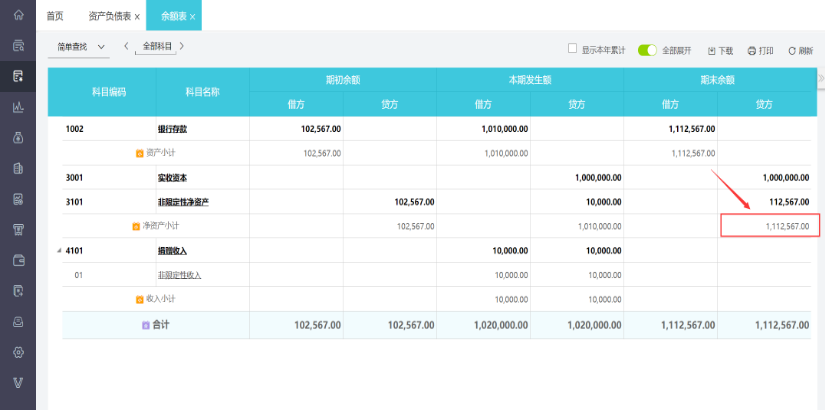825x410 pixels.
Task: Click the 科目名称 column header
Action: coord(203,92)
